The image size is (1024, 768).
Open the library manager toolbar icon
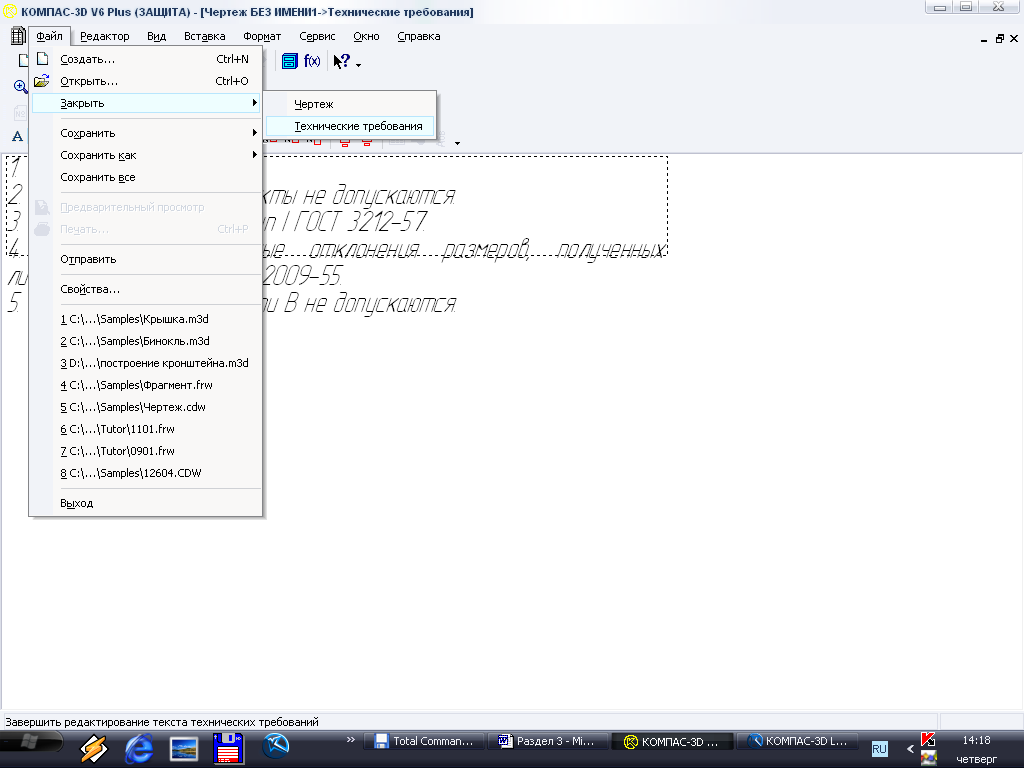(x=289, y=61)
